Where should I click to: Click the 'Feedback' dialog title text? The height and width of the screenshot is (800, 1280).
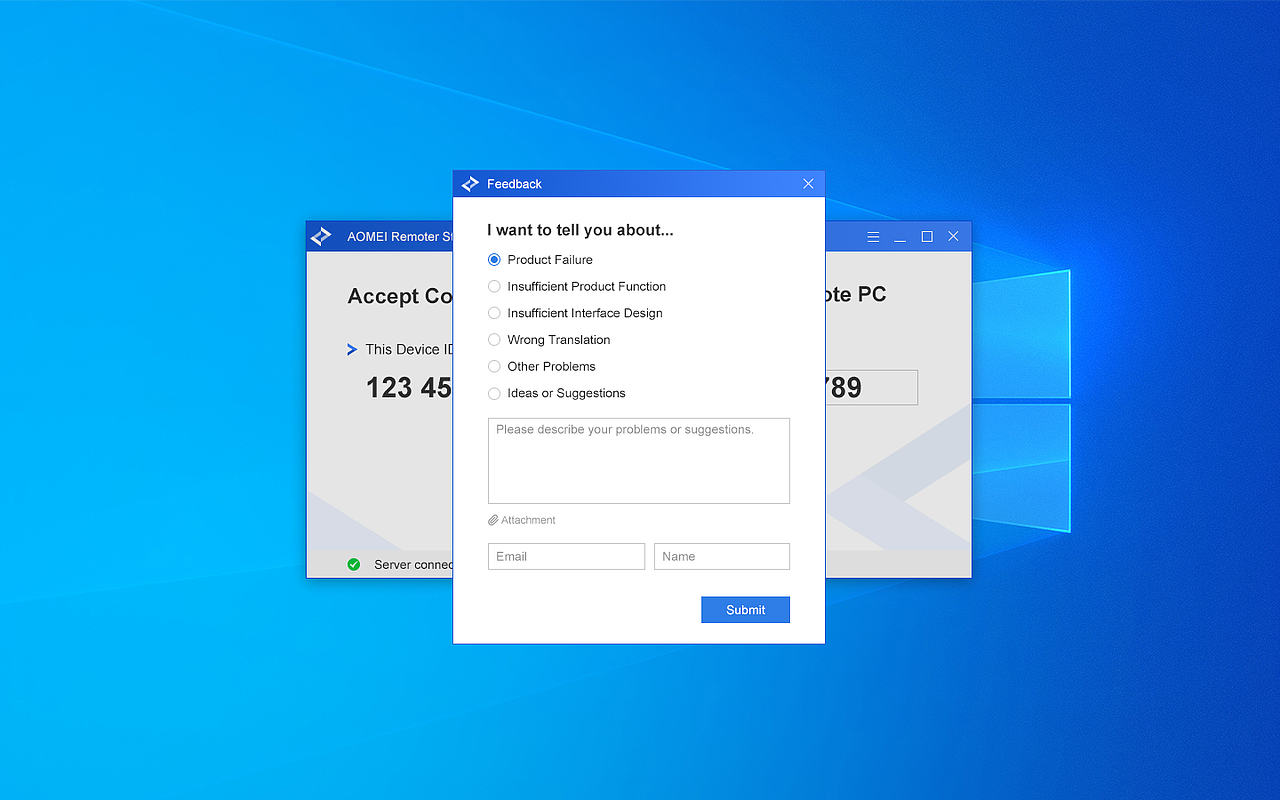tap(514, 184)
